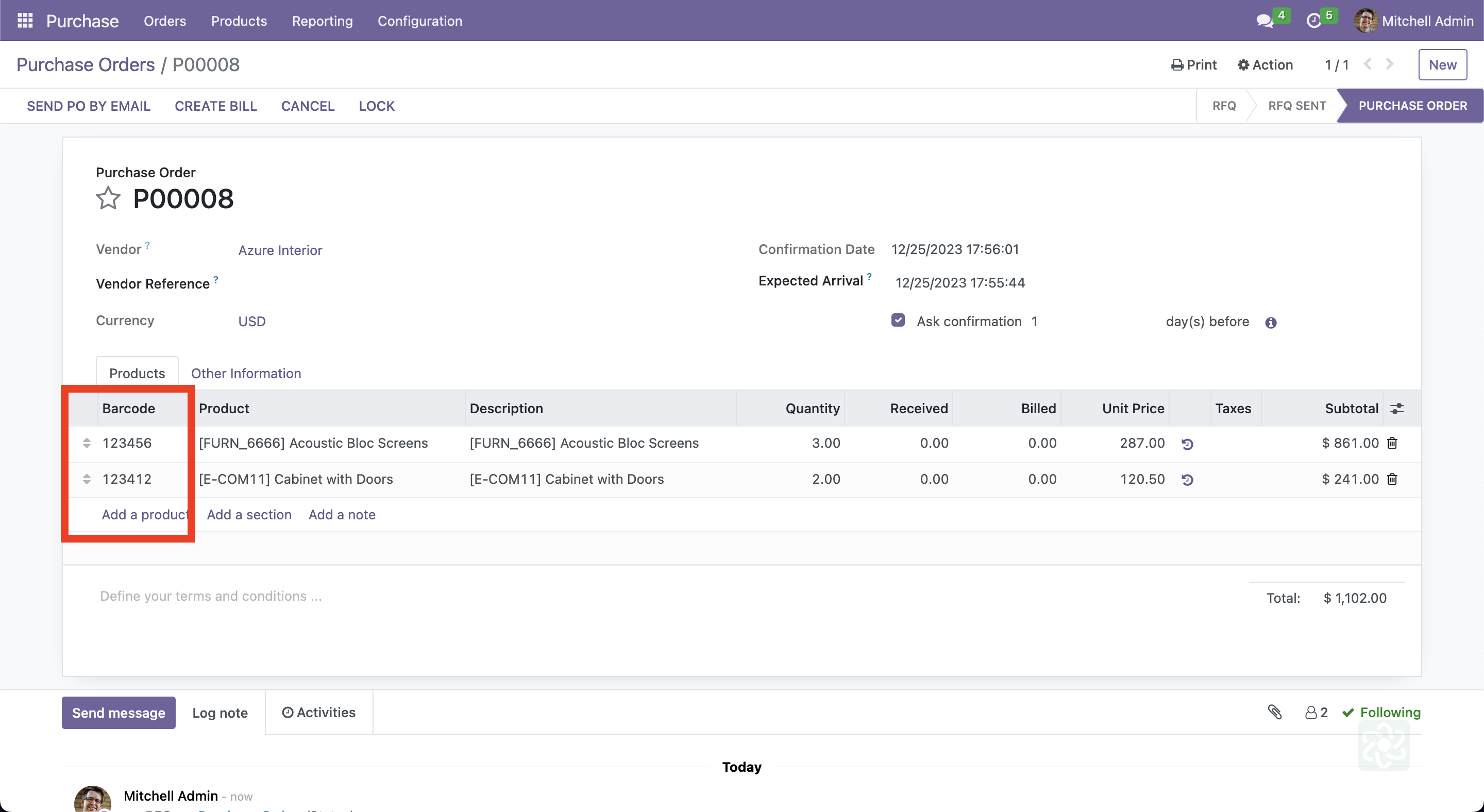Open the attachments paperclip icon

click(x=1275, y=713)
